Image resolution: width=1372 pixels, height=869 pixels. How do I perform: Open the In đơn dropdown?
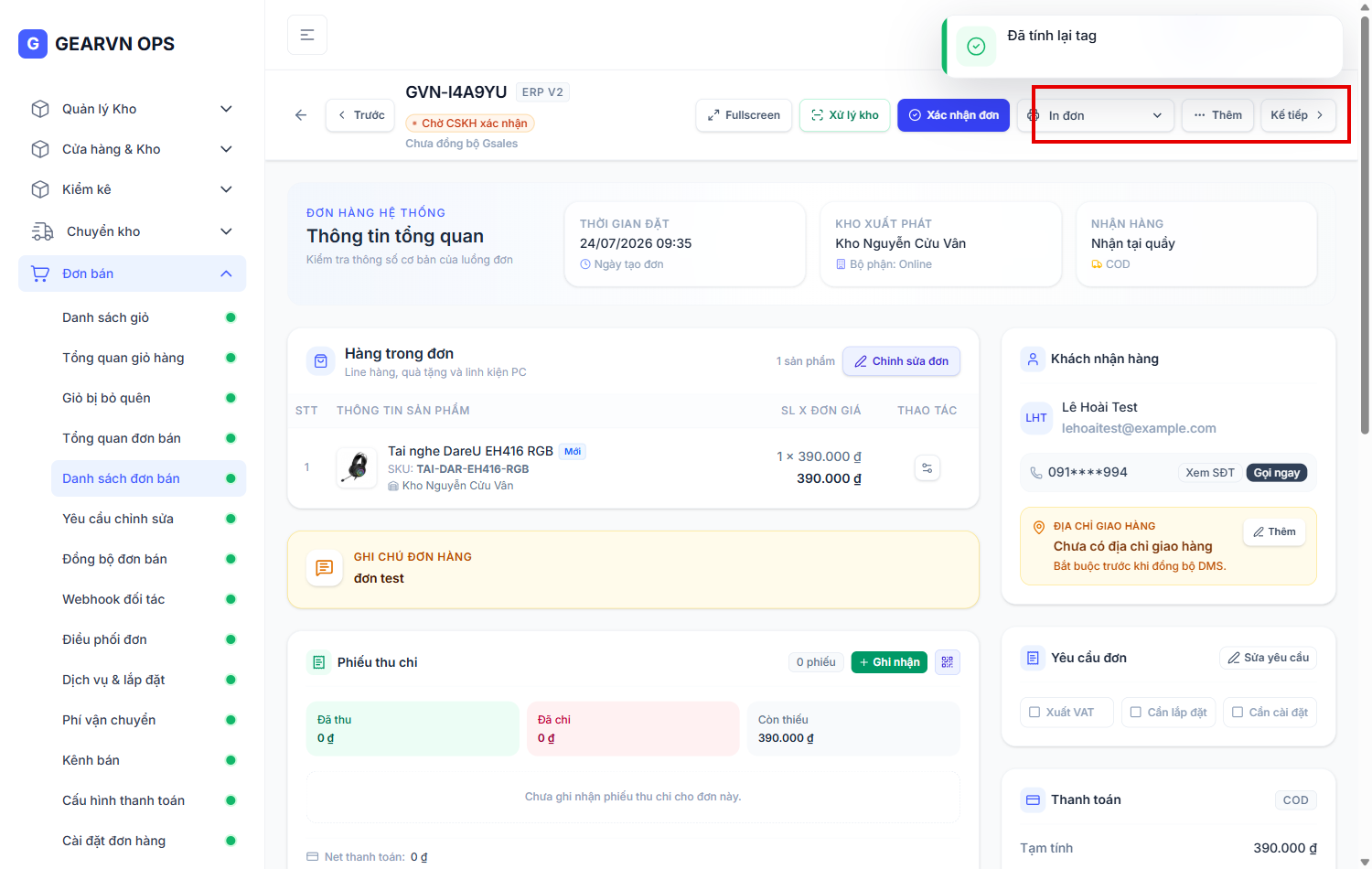pyautogui.click(x=1096, y=115)
